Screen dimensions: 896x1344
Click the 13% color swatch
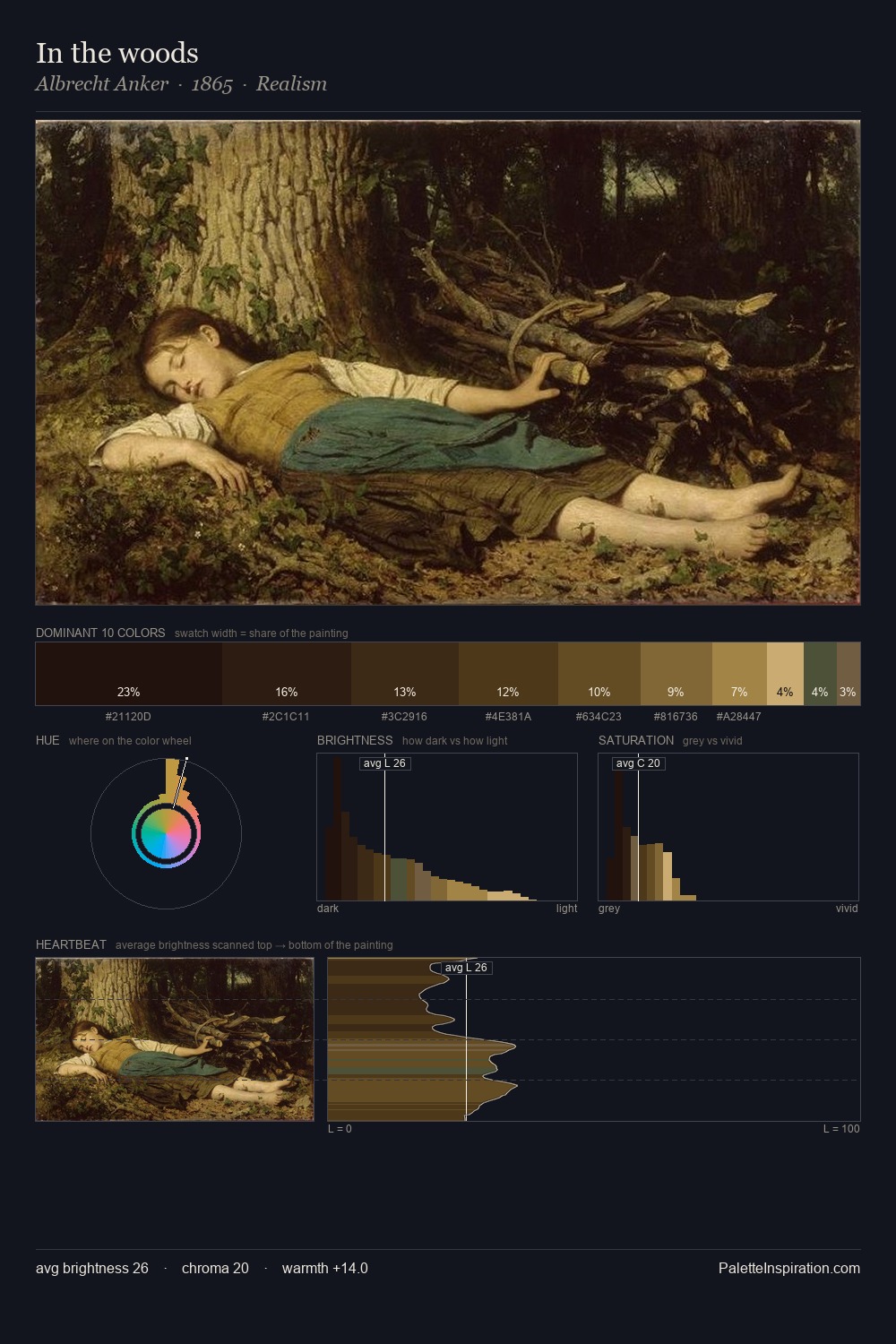[x=405, y=674]
